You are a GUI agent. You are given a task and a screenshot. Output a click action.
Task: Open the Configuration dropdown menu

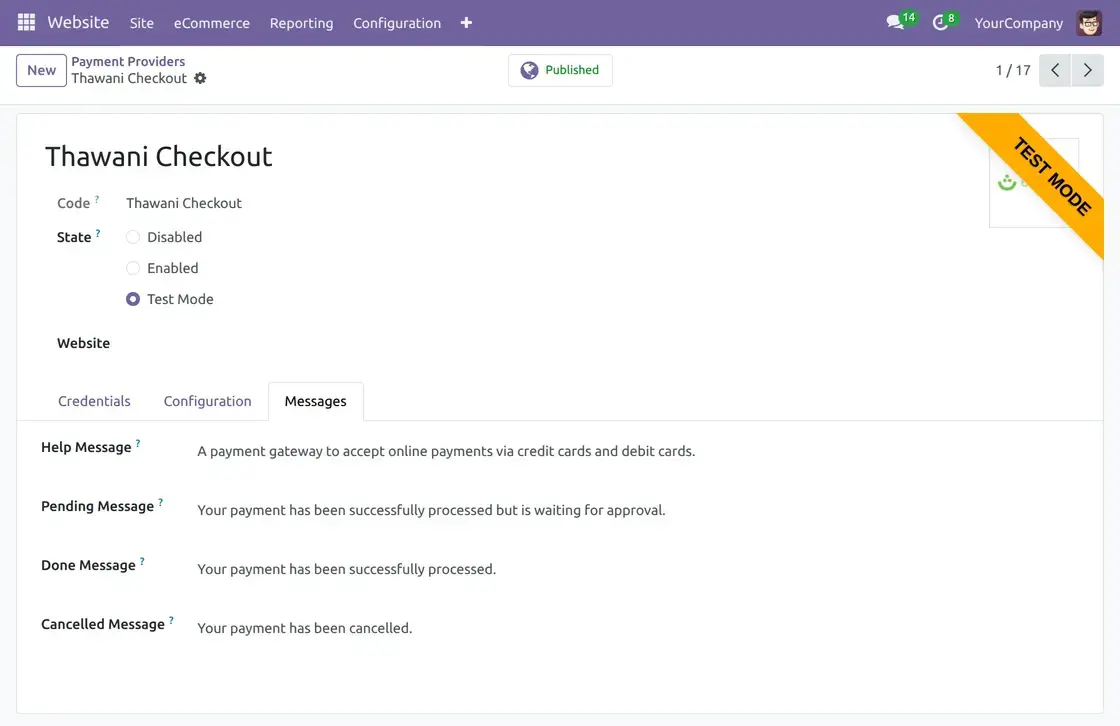tap(397, 23)
